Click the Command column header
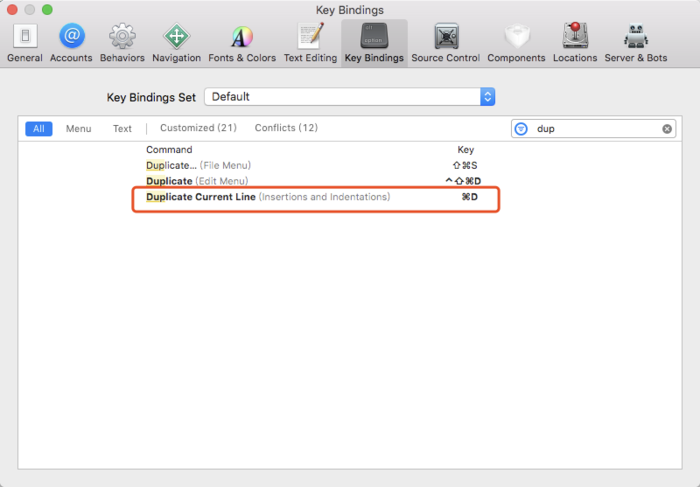Image resolution: width=700 pixels, height=487 pixels. [x=169, y=150]
